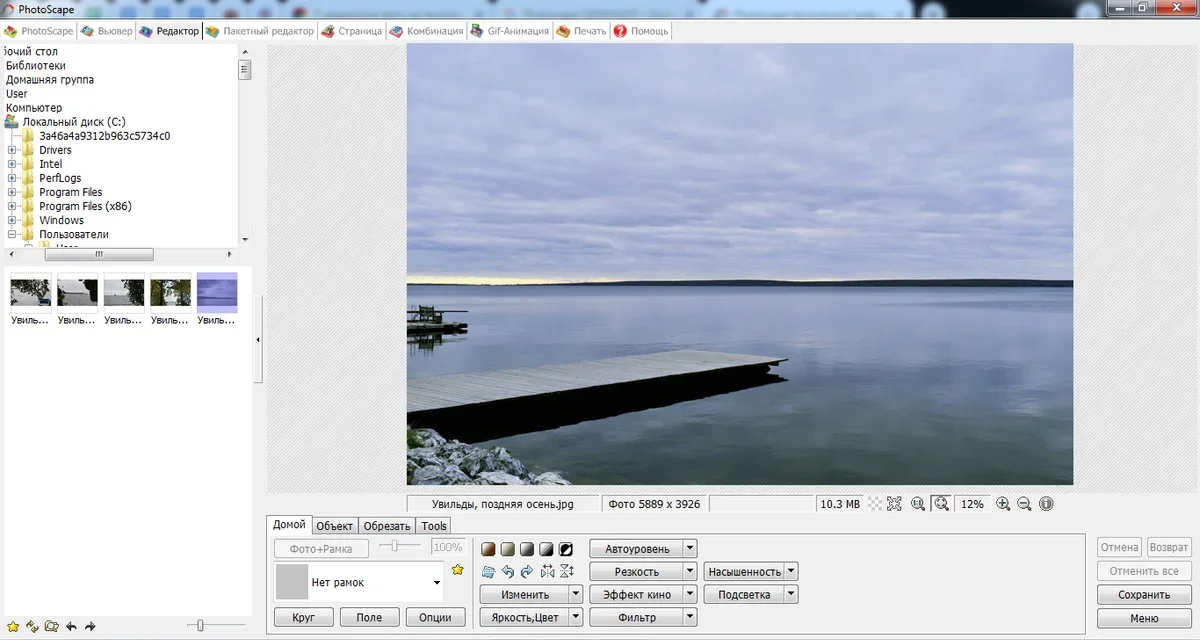Click the fit-to-window arrows icon in status bar
The width and height of the screenshot is (1200, 640).
894,504
